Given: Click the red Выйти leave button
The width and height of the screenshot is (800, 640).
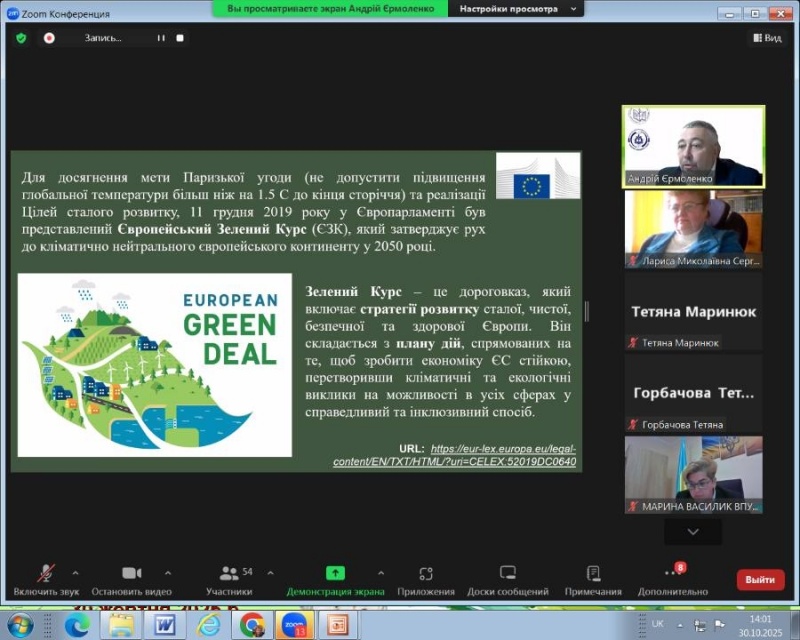Looking at the screenshot, I should click(760, 579).
